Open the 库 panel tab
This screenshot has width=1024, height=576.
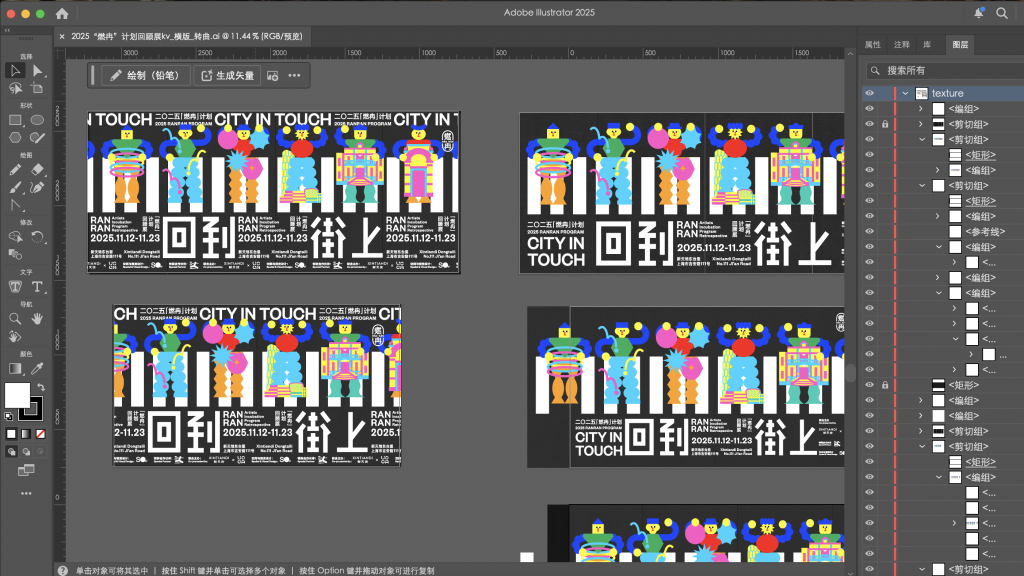pos(927,45)
